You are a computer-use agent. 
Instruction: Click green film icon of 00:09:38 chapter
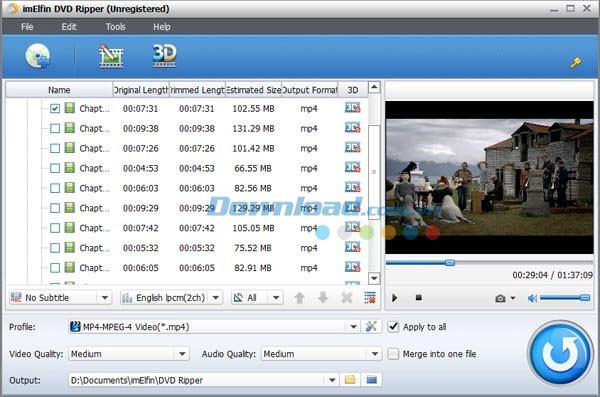70,128
